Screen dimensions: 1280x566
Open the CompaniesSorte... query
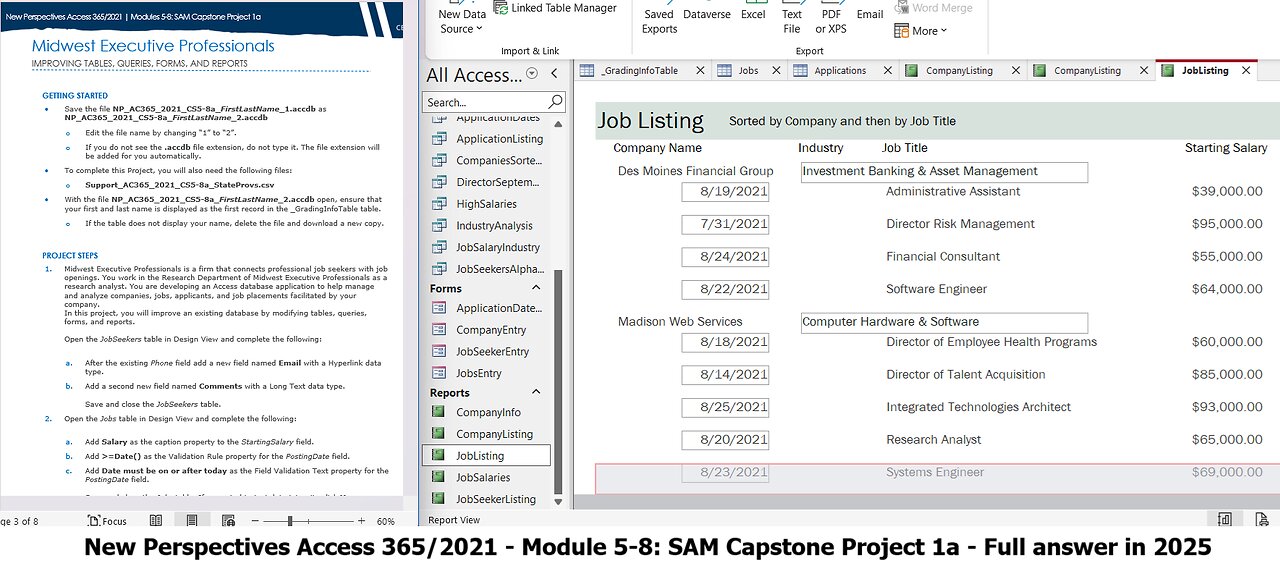click(x=488, y=161)
